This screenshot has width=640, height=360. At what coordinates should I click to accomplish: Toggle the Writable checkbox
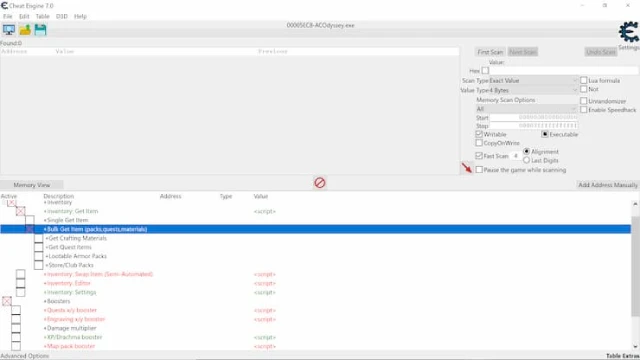click(479, 134)
